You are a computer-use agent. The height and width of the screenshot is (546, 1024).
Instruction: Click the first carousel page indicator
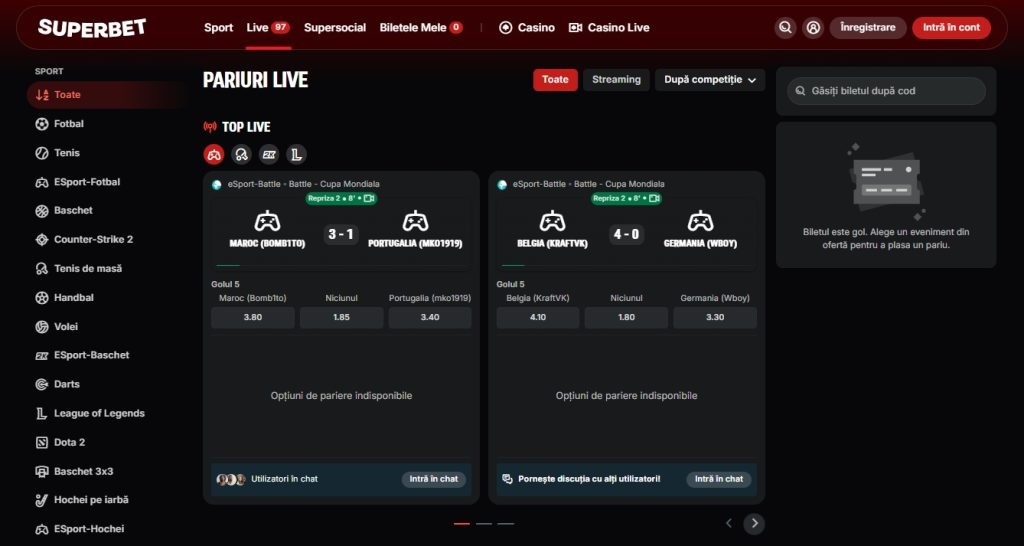coord(462,524)
